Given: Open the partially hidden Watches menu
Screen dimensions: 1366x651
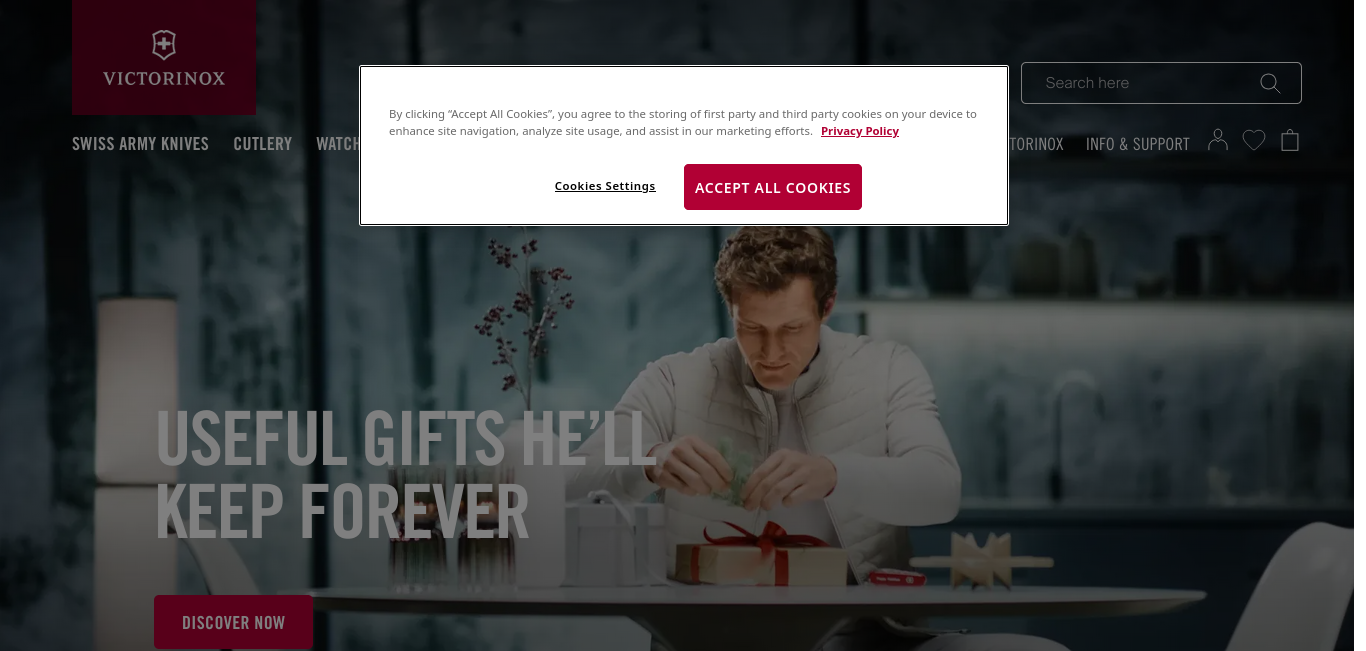Looking at the screenshot, I should pyautogui.click(x=338, y=144).
